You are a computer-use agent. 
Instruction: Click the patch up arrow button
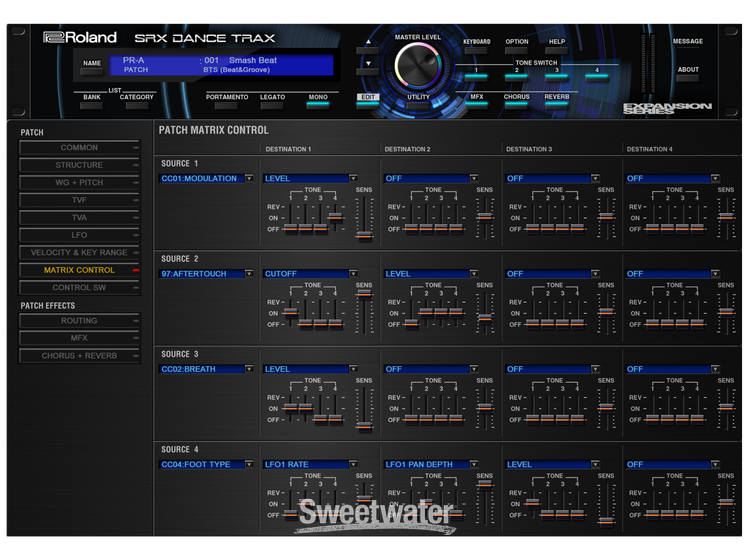pyautogui.click(x=368, y=49)
